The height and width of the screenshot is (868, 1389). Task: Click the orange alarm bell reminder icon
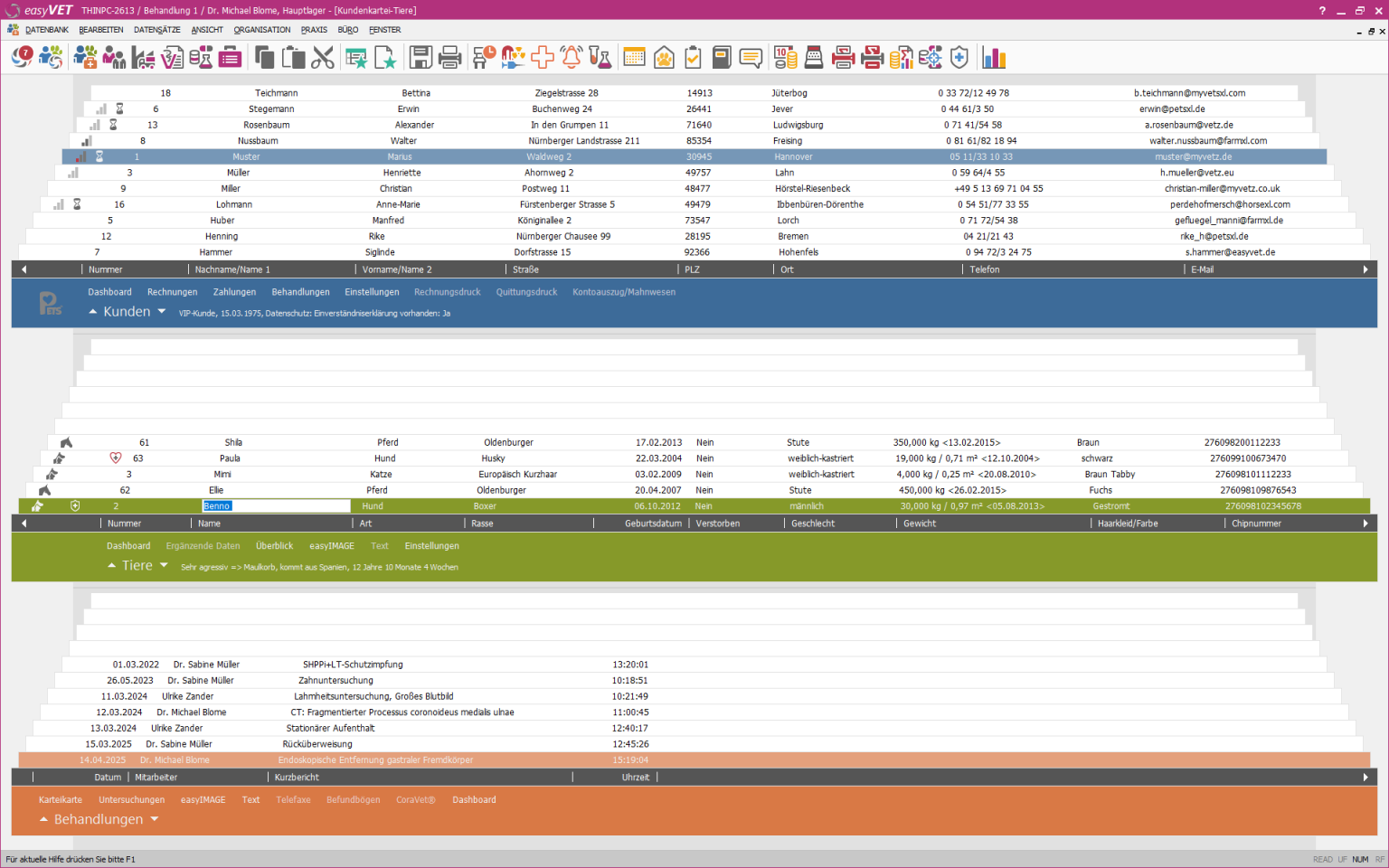[x=572, y=56]
